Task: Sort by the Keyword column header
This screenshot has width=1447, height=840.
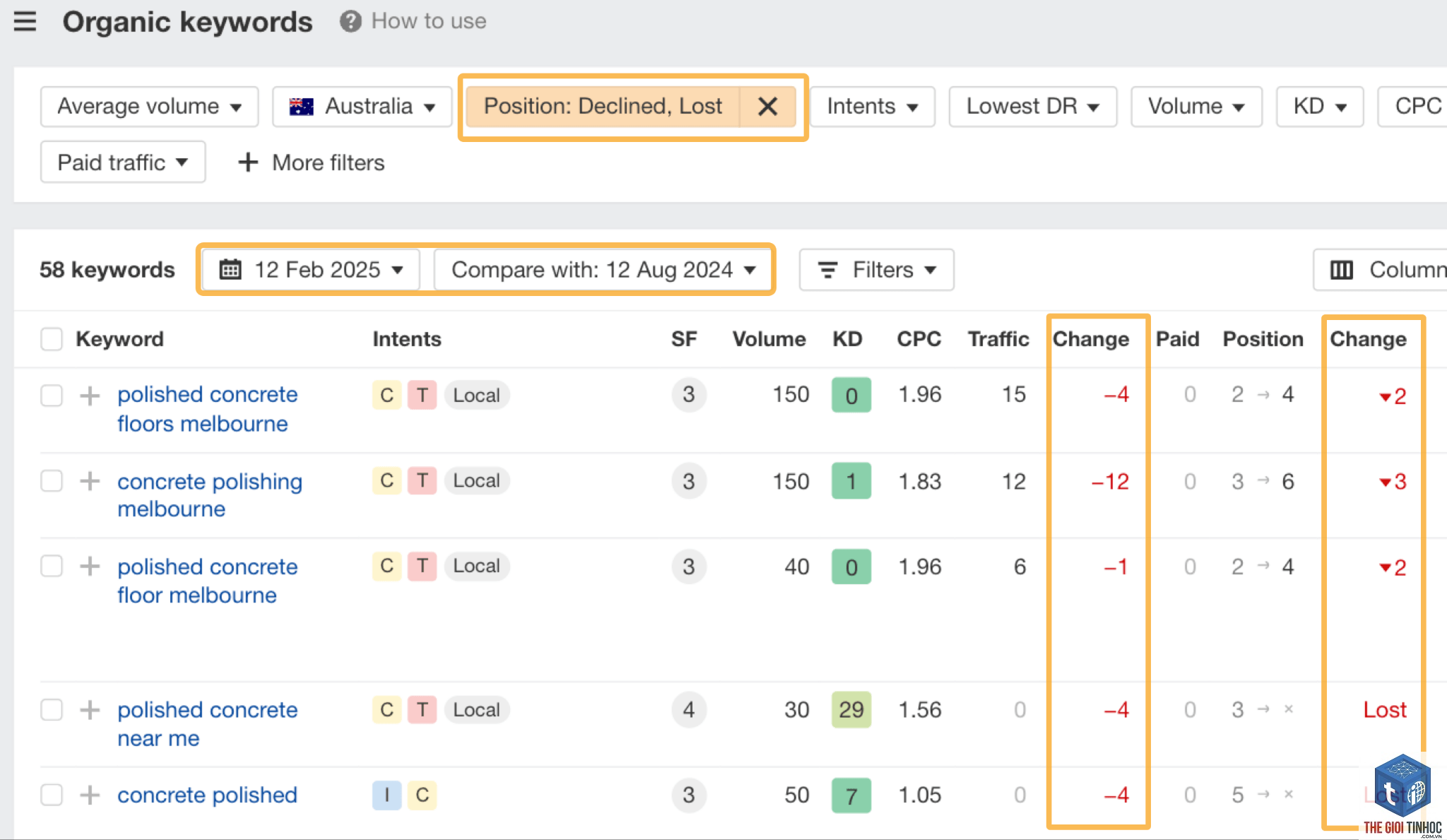Action: click(119, 339)
